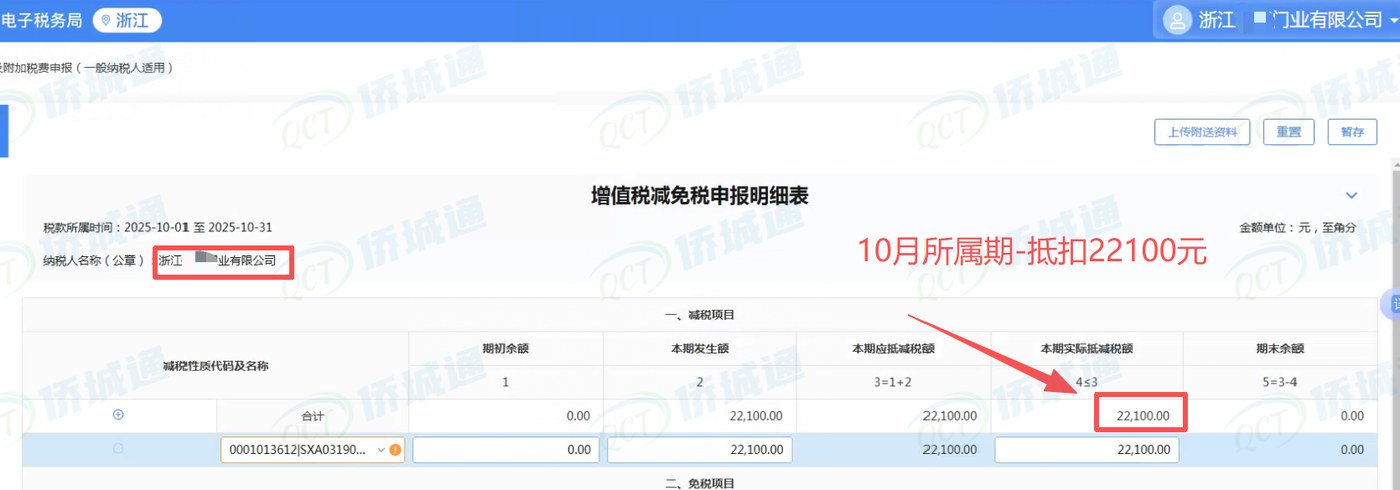Click 合计 row 本期应抵减税额 value 22,100.00

click(950, 415)
